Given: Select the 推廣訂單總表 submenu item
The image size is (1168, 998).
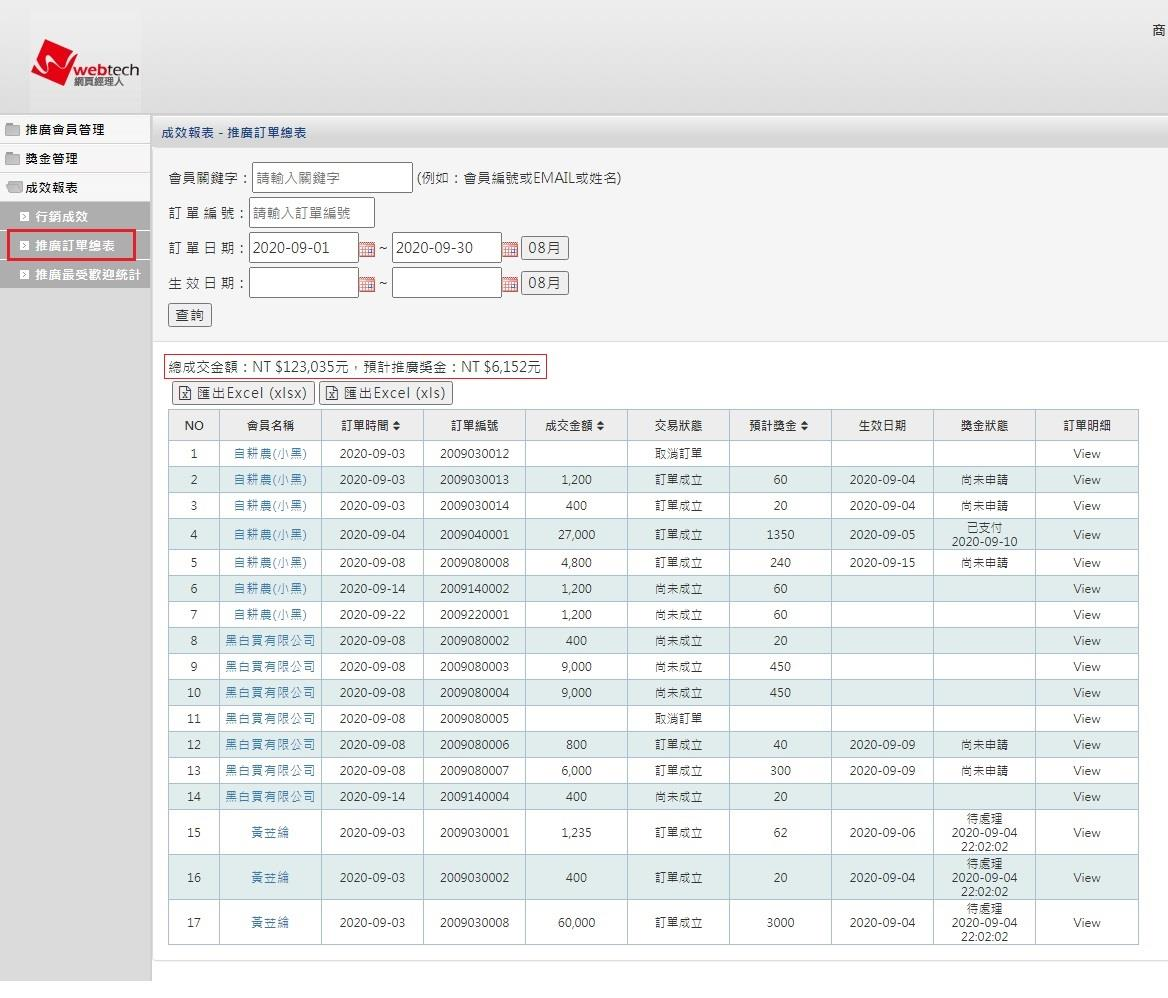Looking at the screenshot, I should pos(74,246).
